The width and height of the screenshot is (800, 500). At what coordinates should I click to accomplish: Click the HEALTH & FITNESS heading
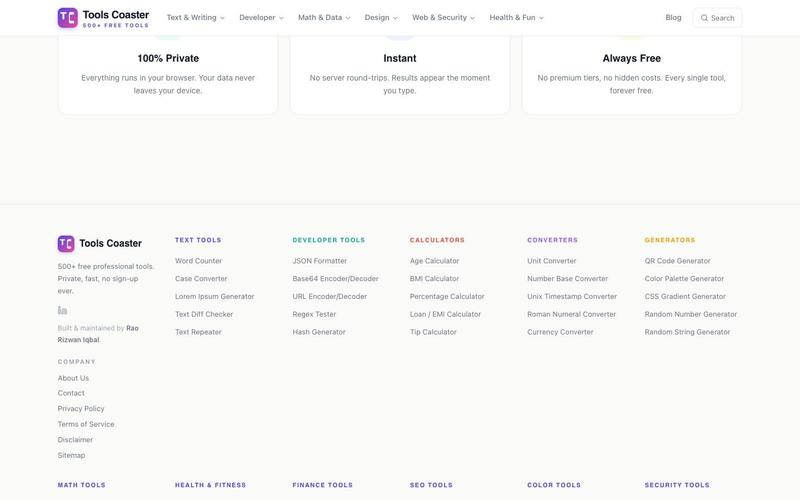point(210,485)
